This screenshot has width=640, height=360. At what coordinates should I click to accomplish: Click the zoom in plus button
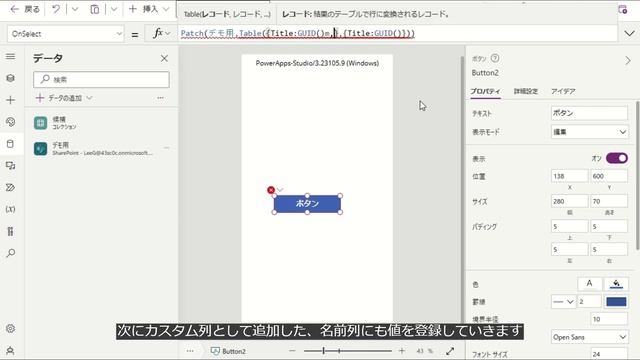coord(402,351)
